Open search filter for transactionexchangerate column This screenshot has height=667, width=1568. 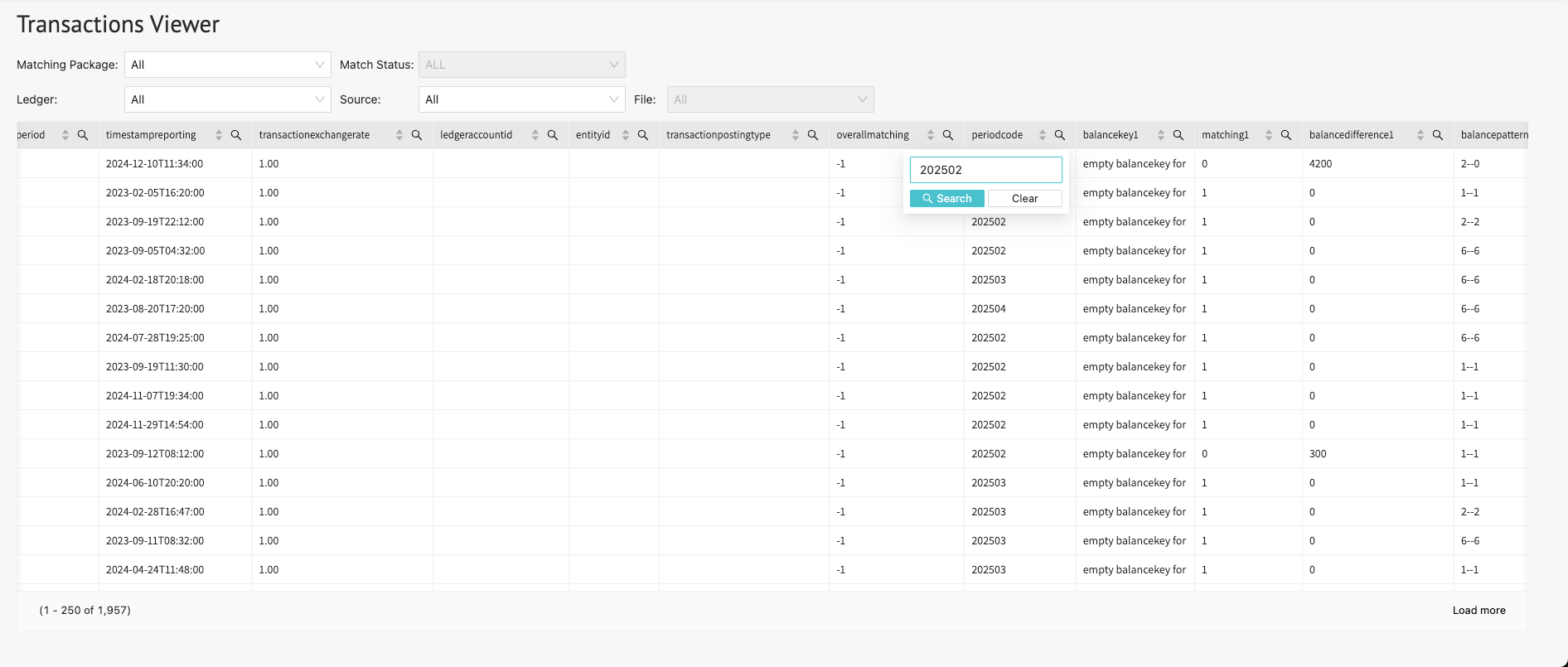pyautogui.click(x=417, y=135)
